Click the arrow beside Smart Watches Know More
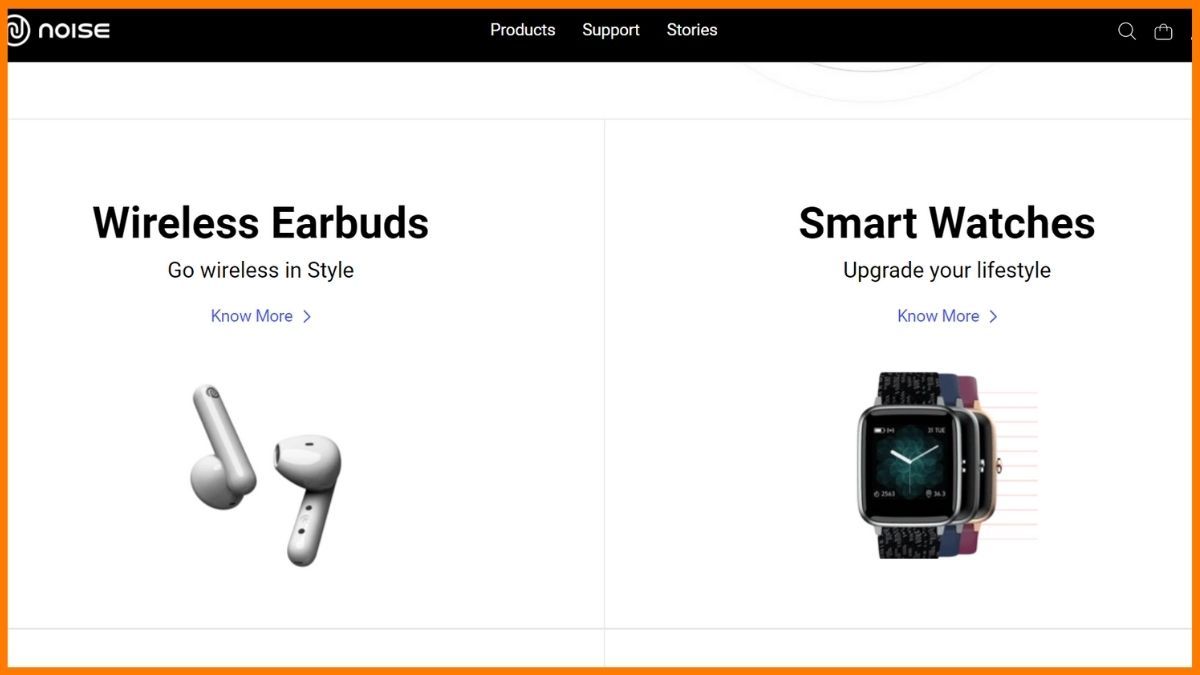The height and width of the screenshot is (675, 1200). click(993, 316)
